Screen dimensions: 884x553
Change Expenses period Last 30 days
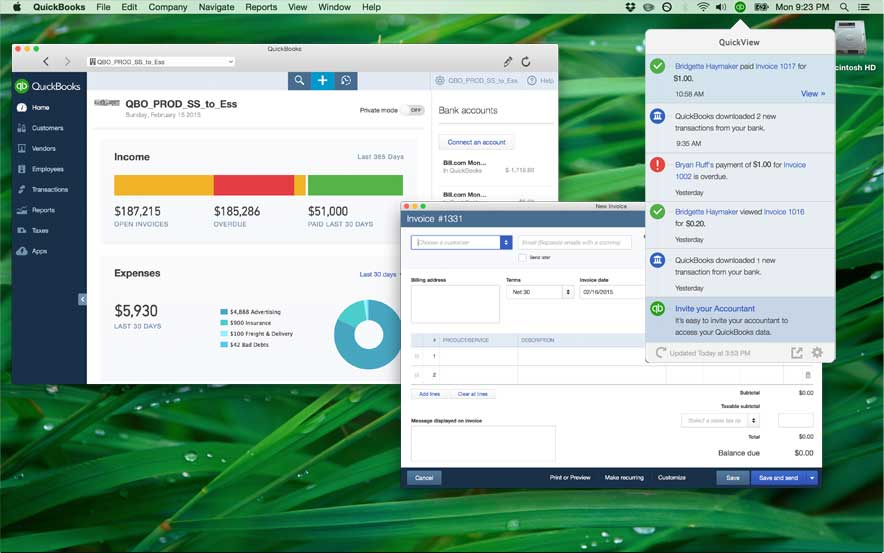coord(378,275)
